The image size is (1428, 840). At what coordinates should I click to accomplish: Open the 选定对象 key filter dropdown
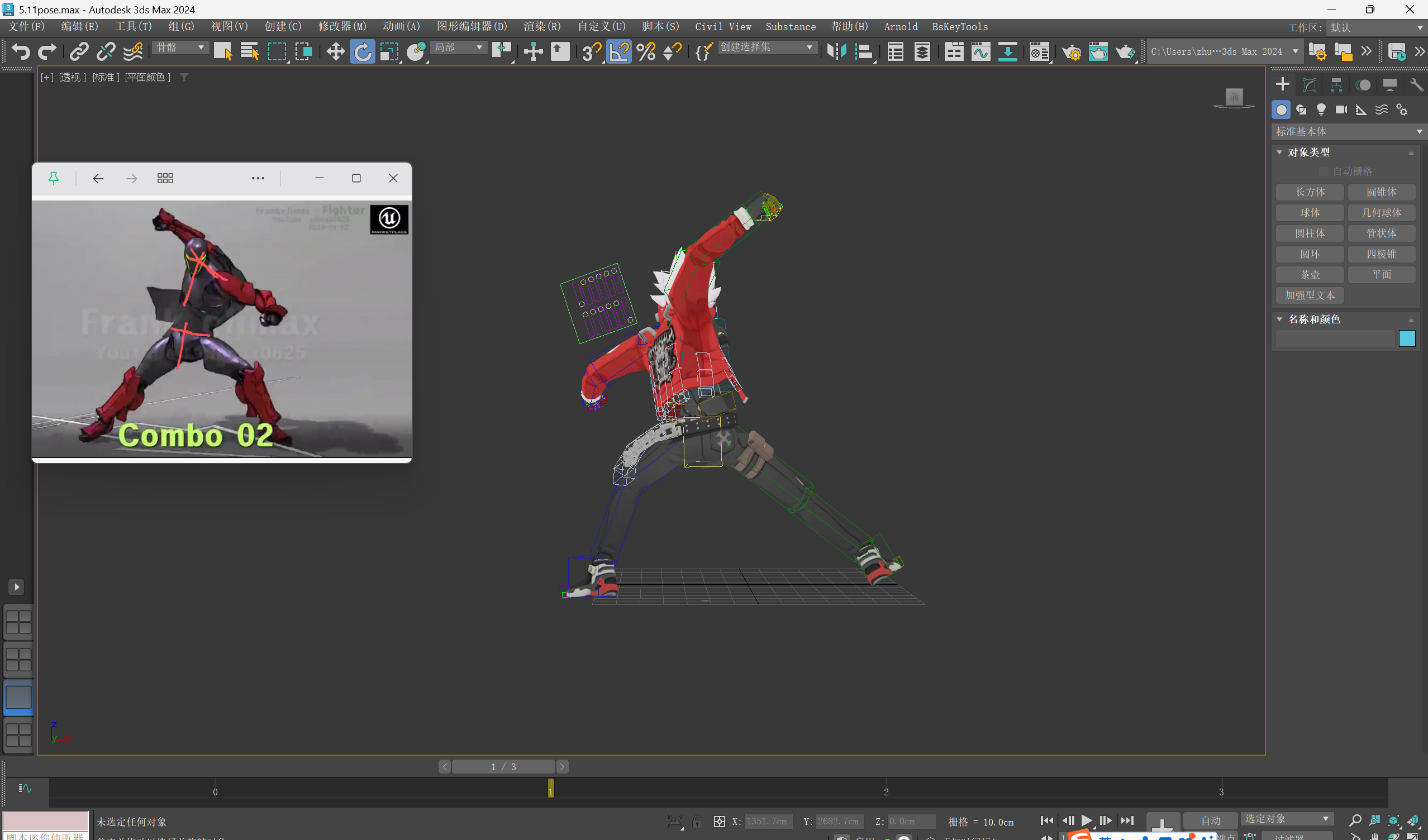point(1287,819)
